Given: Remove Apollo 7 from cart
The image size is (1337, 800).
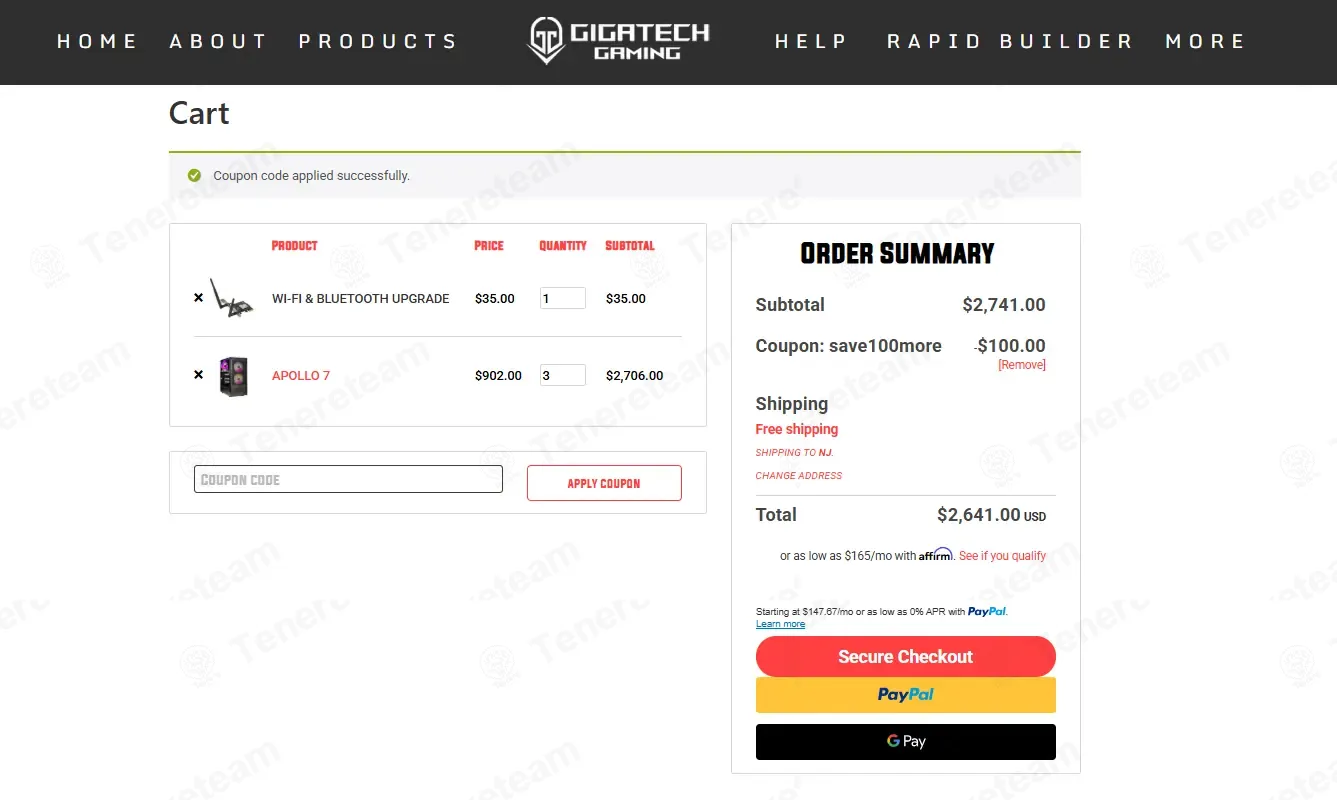Looking at the screenshot, I should click(x=198, y=375).
